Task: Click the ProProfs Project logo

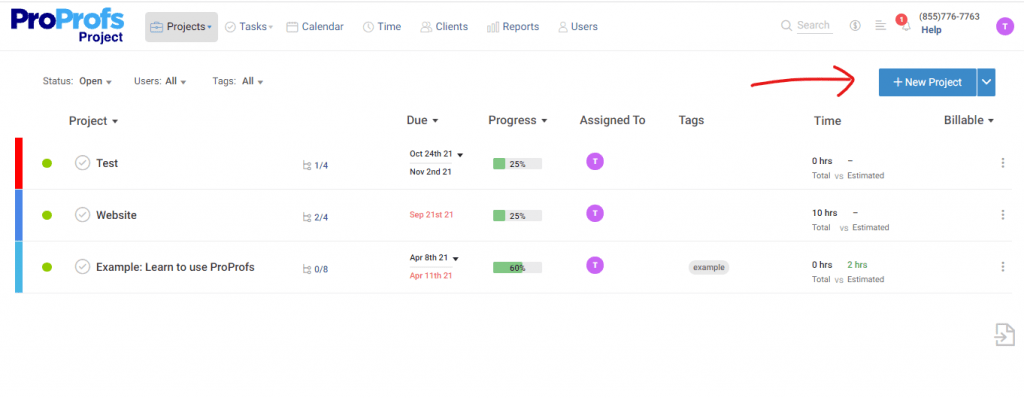Action: 67,25
